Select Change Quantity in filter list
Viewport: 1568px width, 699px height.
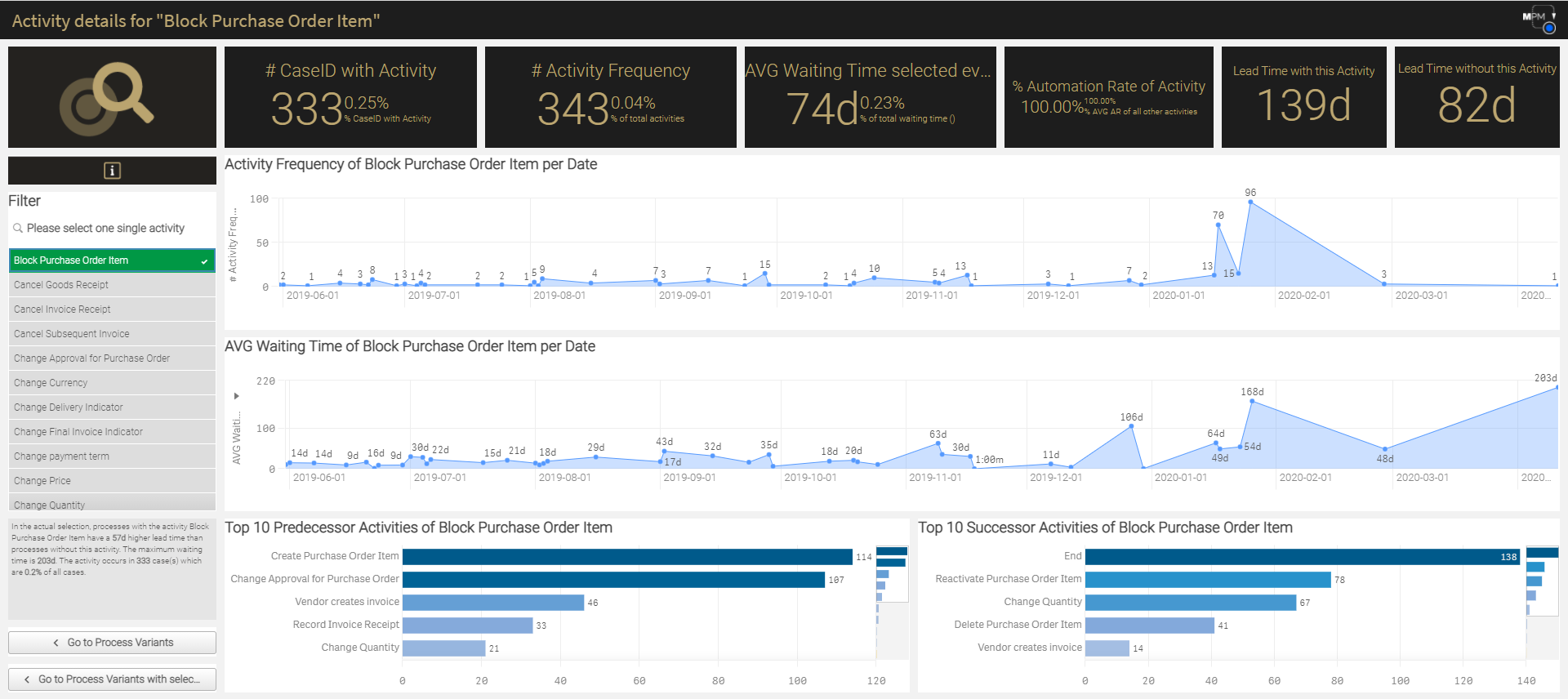(112, 503)
